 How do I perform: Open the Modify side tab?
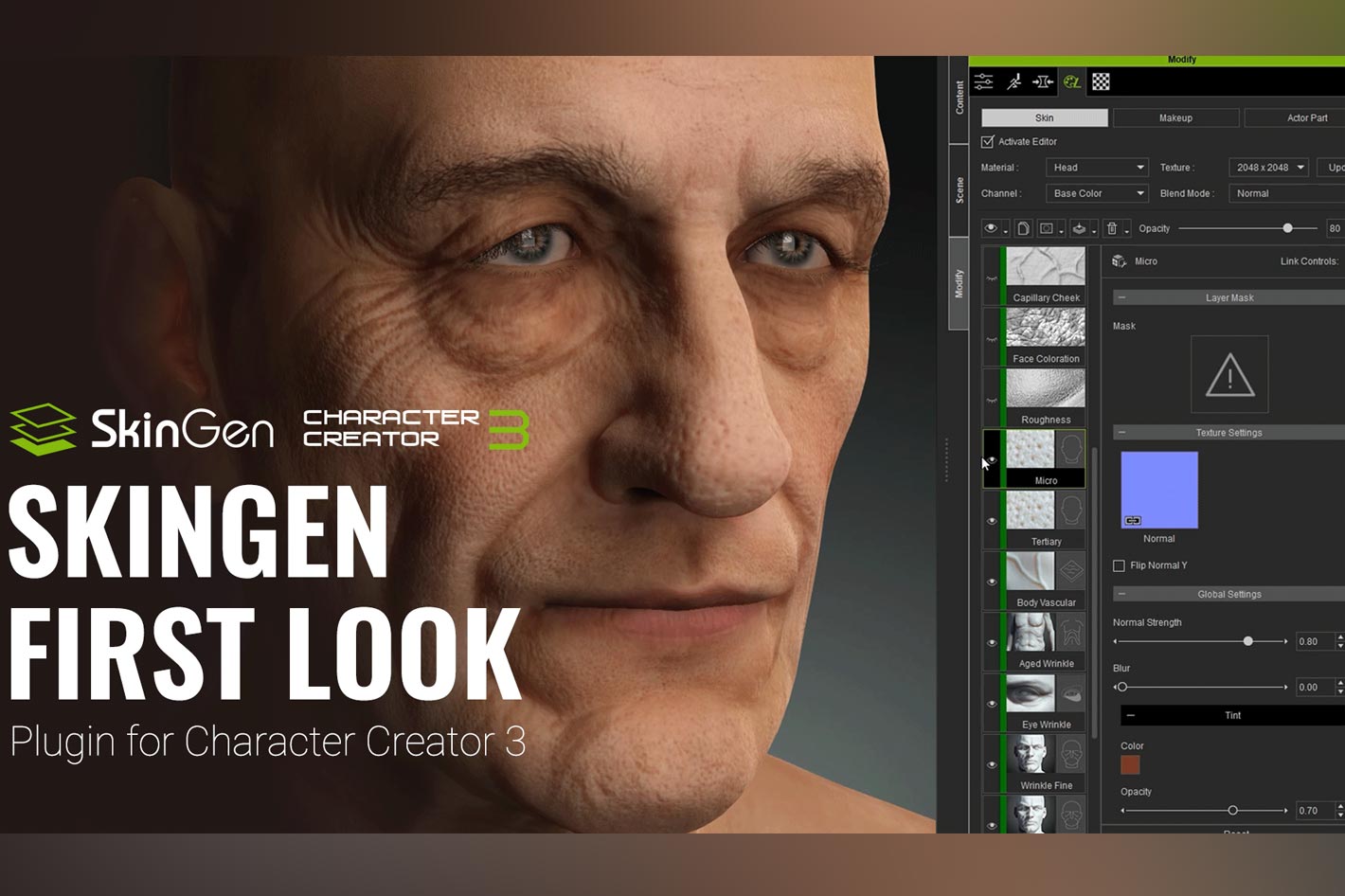pos(959,284)
